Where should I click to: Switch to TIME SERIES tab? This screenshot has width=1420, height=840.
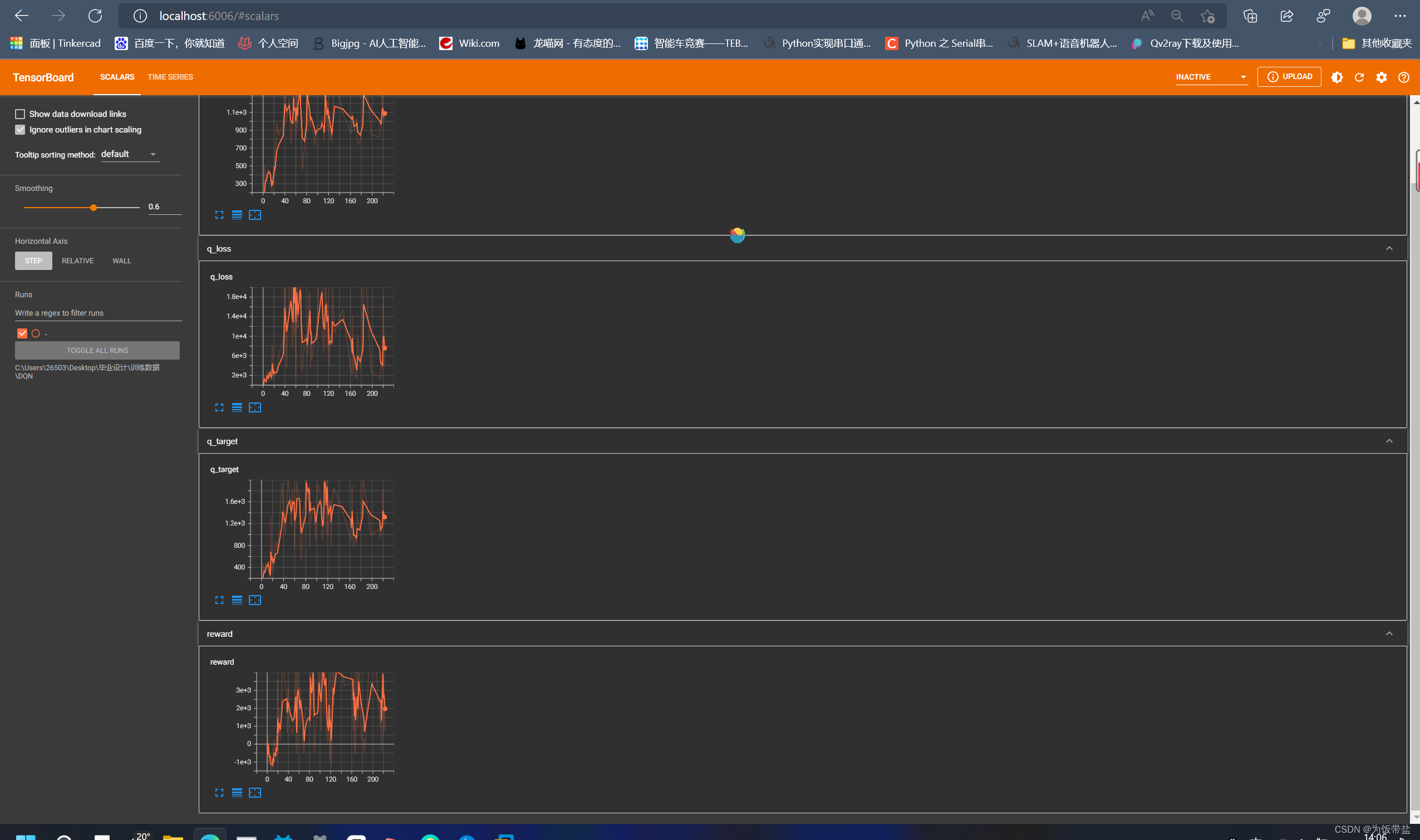coord(170,77)
